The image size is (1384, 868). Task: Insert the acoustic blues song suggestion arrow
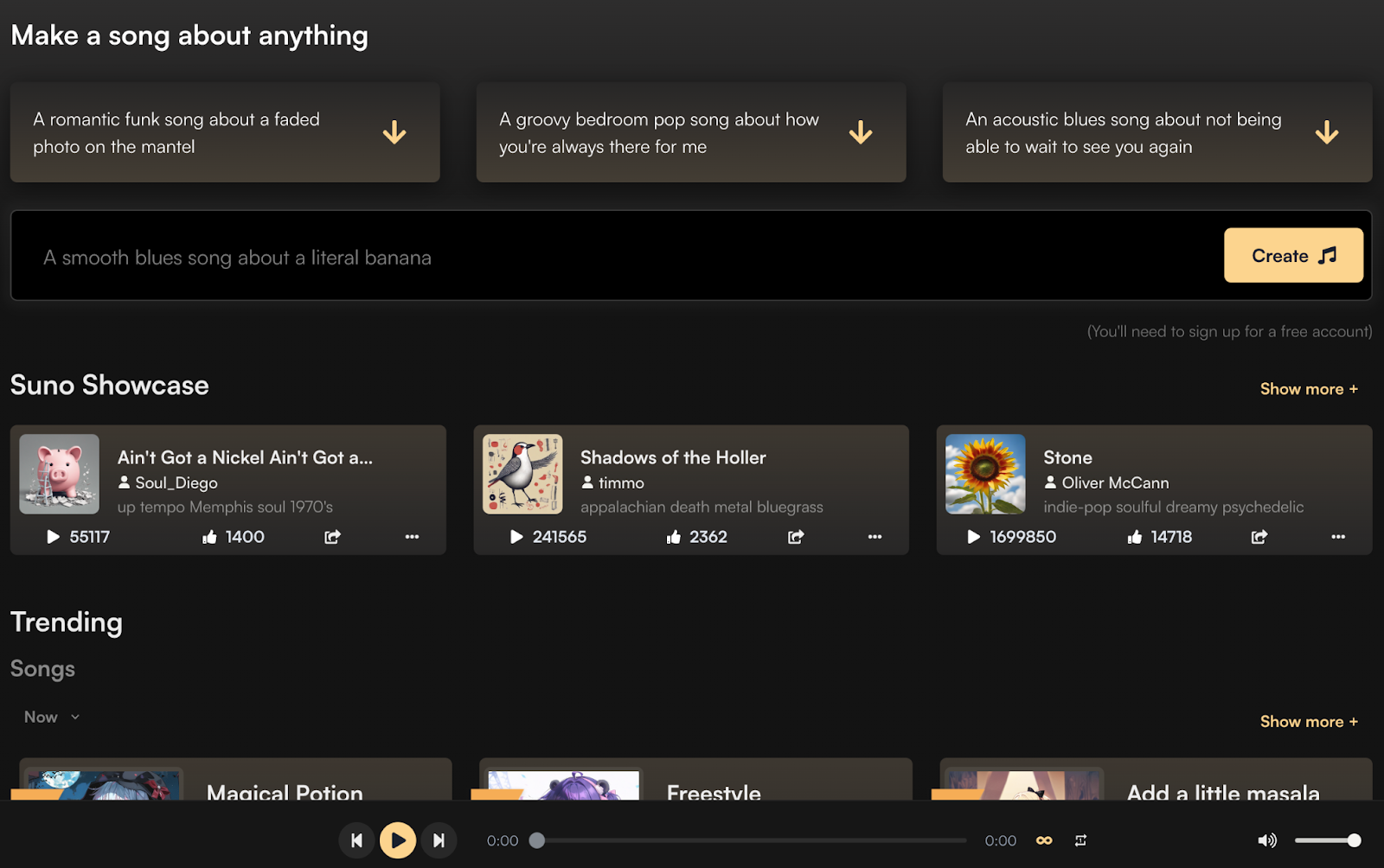point(1326,132)
